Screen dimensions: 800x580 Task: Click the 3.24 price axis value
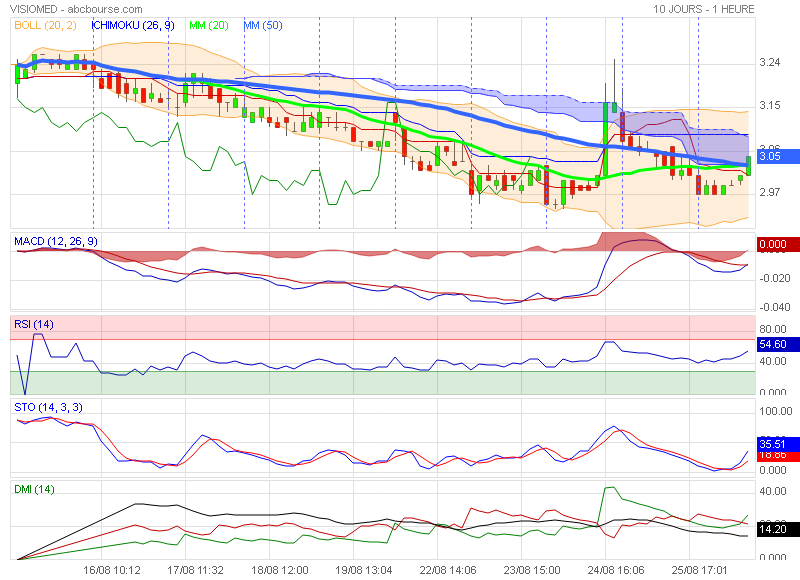(x=770, y=62)
